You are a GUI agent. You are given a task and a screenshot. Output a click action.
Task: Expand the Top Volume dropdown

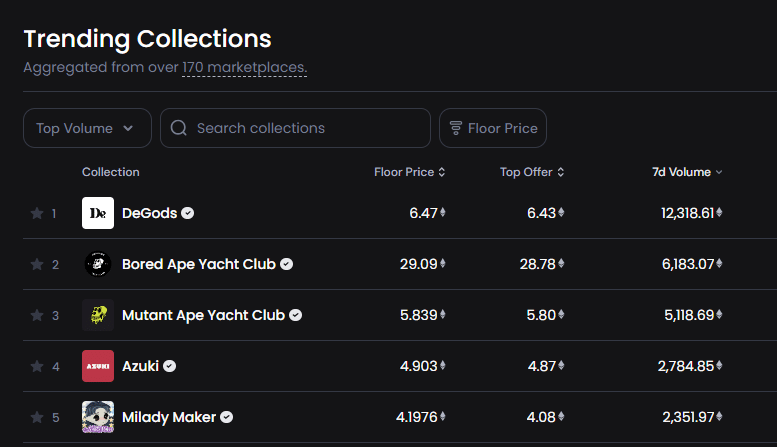pos(87,128)
